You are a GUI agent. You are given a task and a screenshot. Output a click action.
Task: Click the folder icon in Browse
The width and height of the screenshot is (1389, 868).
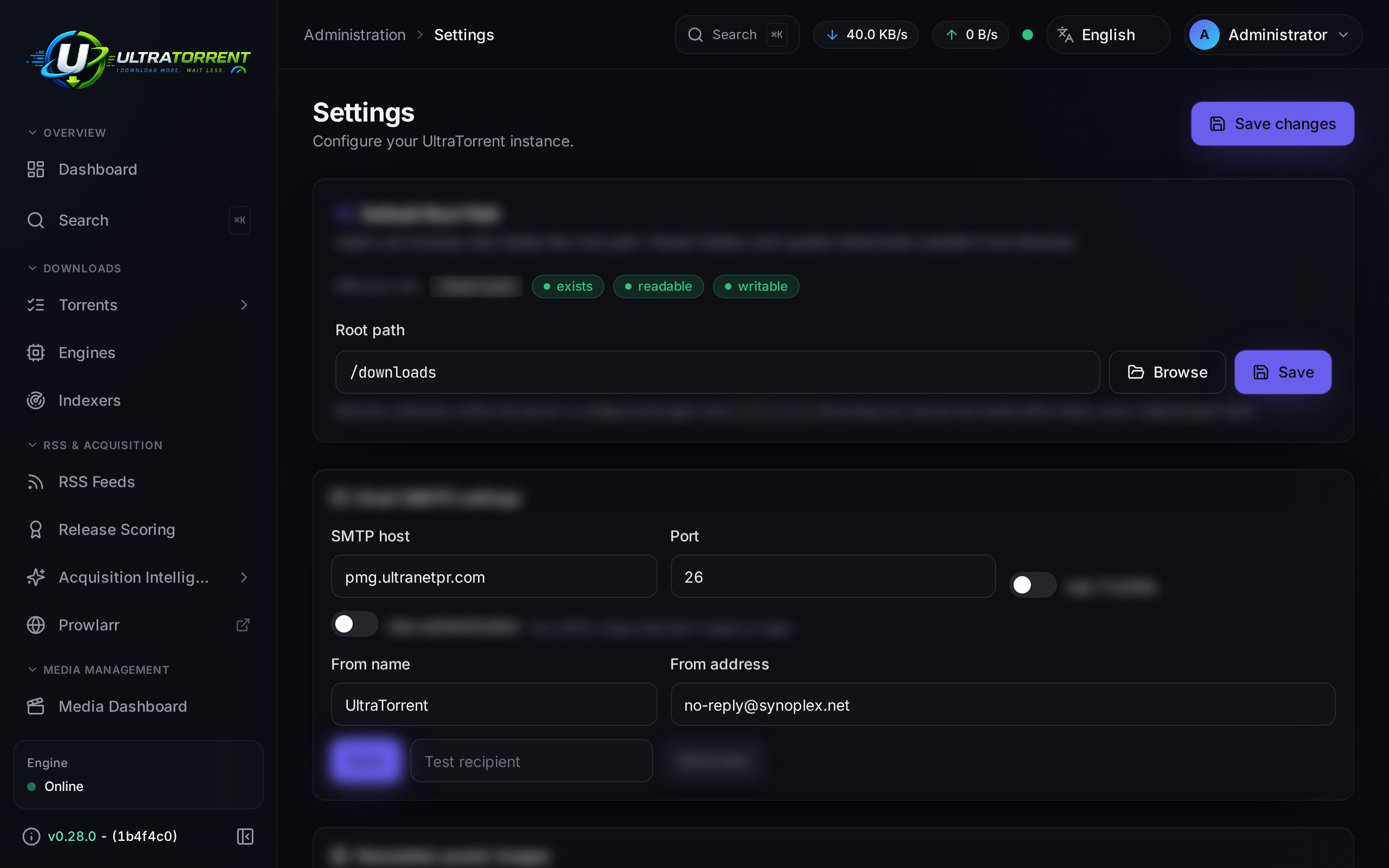coord(1136,372)
